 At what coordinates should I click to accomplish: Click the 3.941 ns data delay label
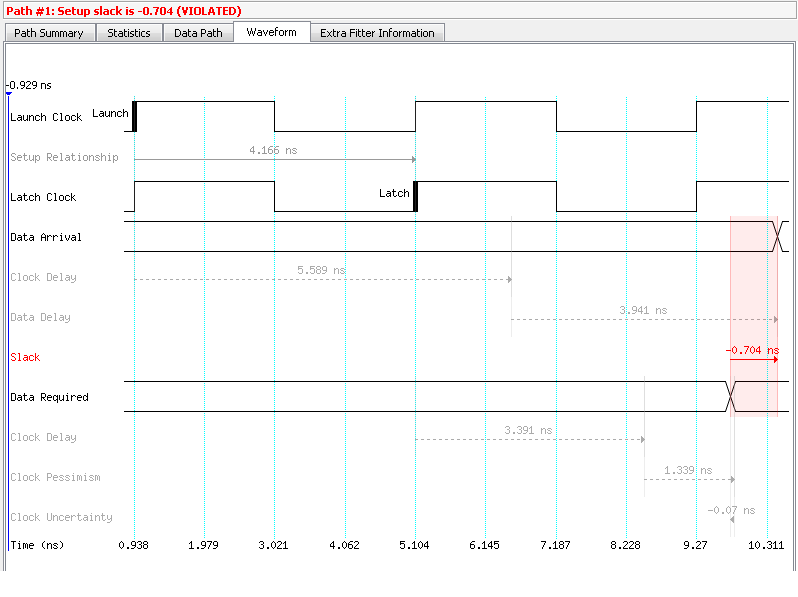click(643, 310)
